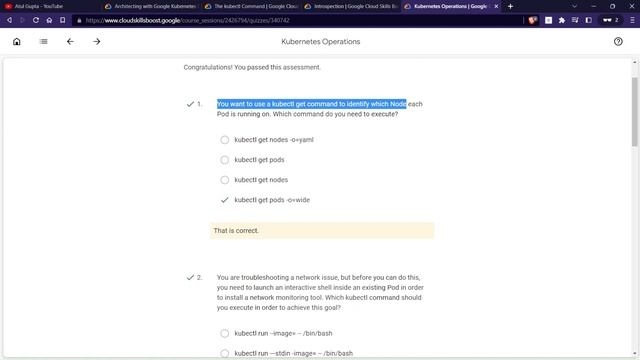Click scrollbar down arrow
640x360 pixels.
coord(634,353)
